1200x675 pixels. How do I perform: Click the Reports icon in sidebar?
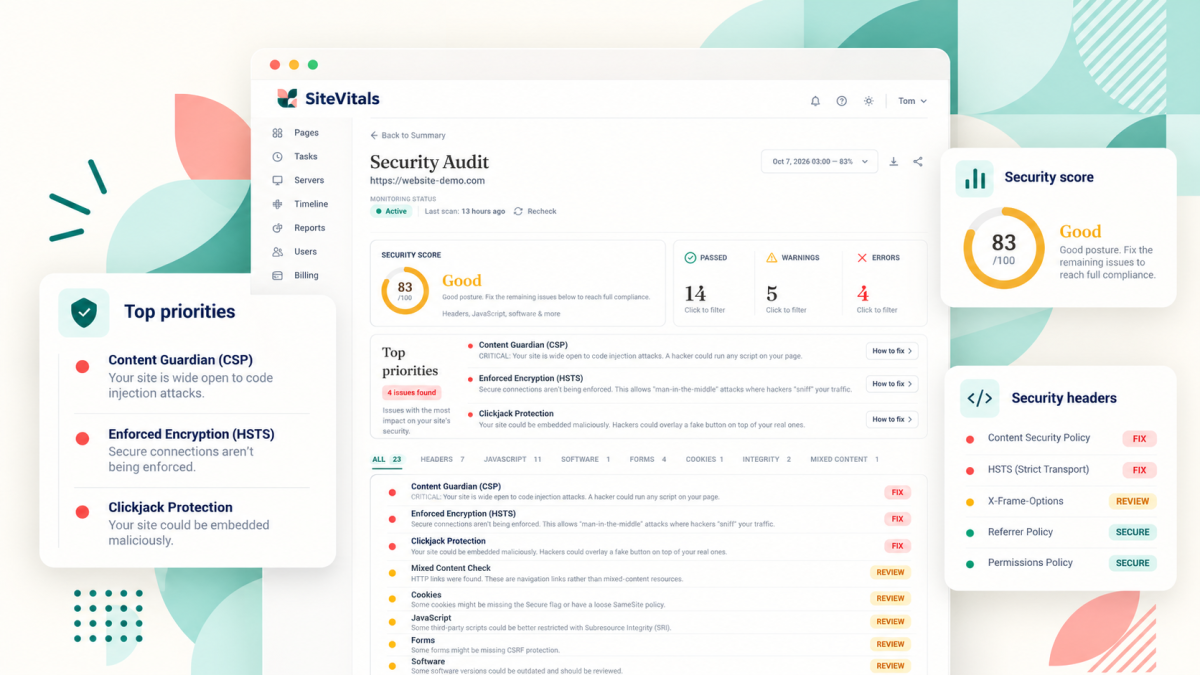(x=277, y=228)
